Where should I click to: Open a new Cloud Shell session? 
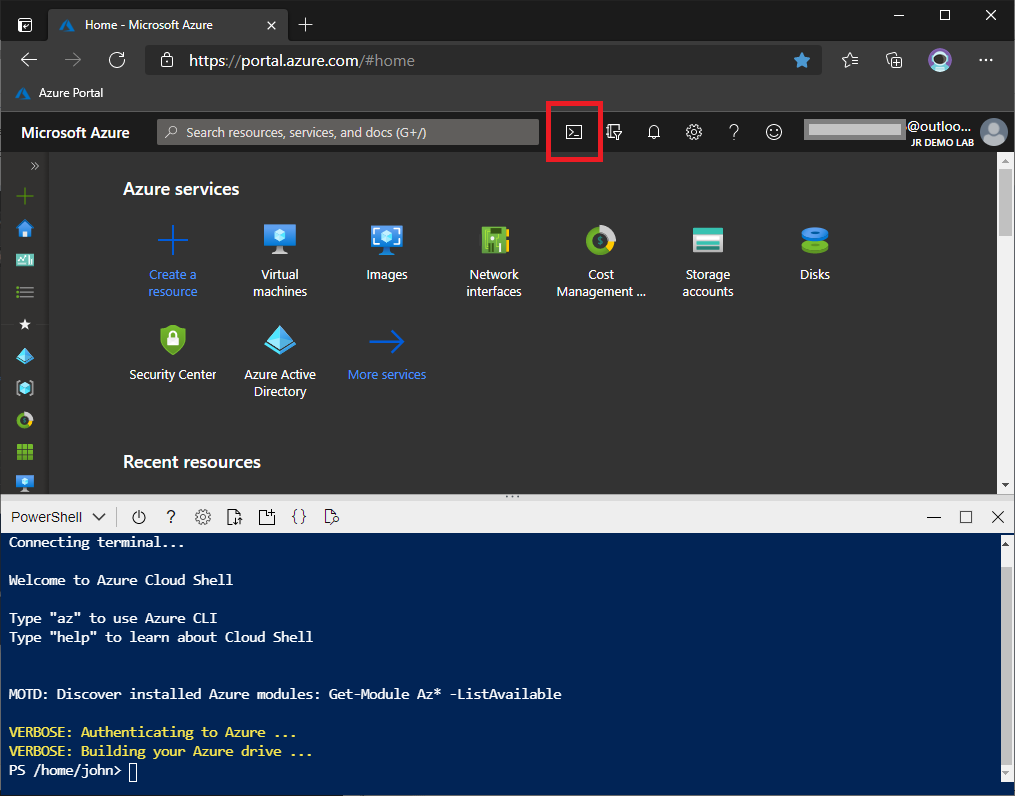[x=267, y=517]
